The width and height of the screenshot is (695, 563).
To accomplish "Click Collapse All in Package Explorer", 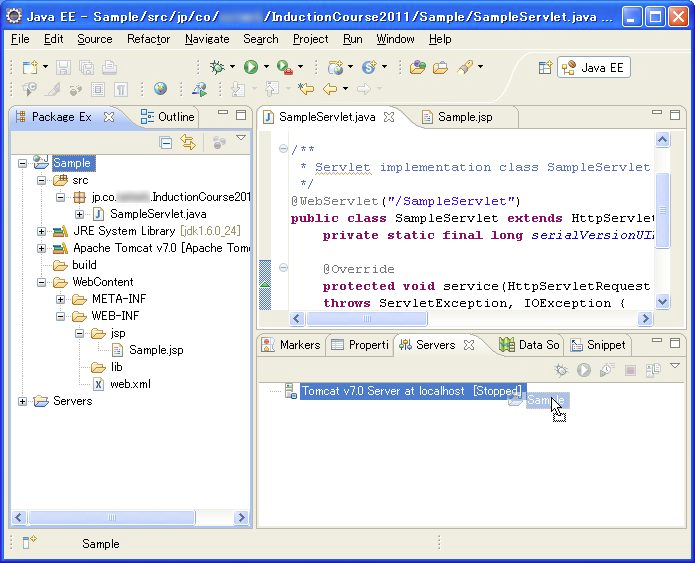I will pos(165,143).
